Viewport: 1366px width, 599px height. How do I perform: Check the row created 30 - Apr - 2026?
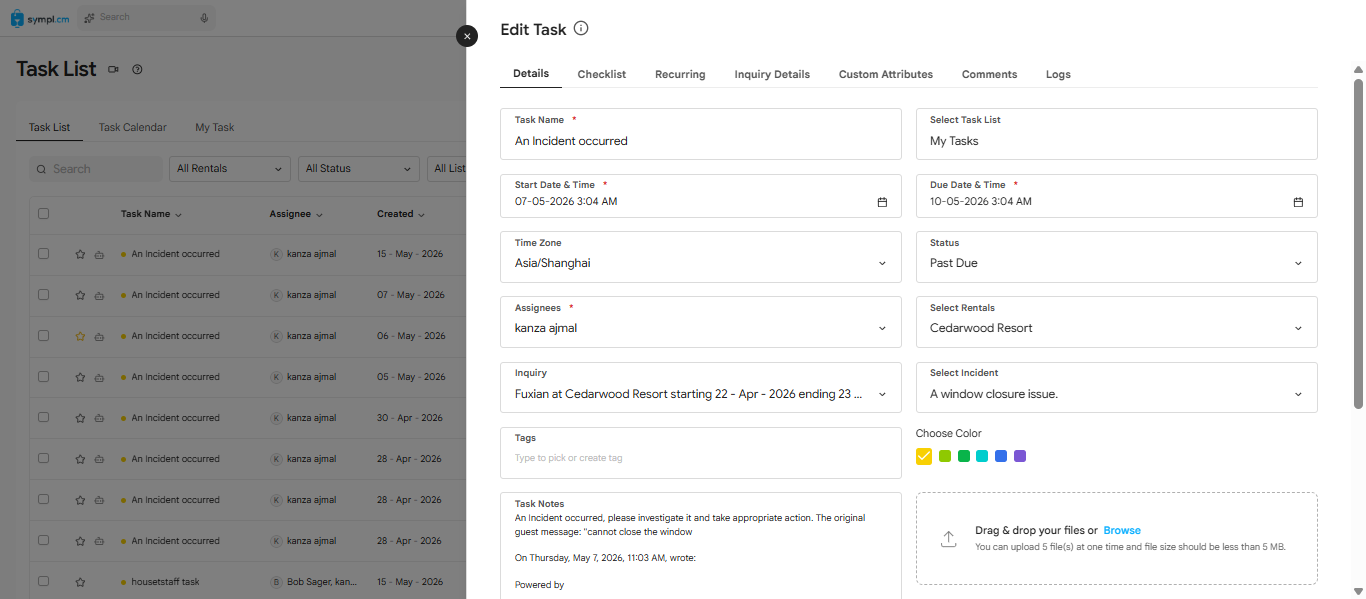point(43,418)
